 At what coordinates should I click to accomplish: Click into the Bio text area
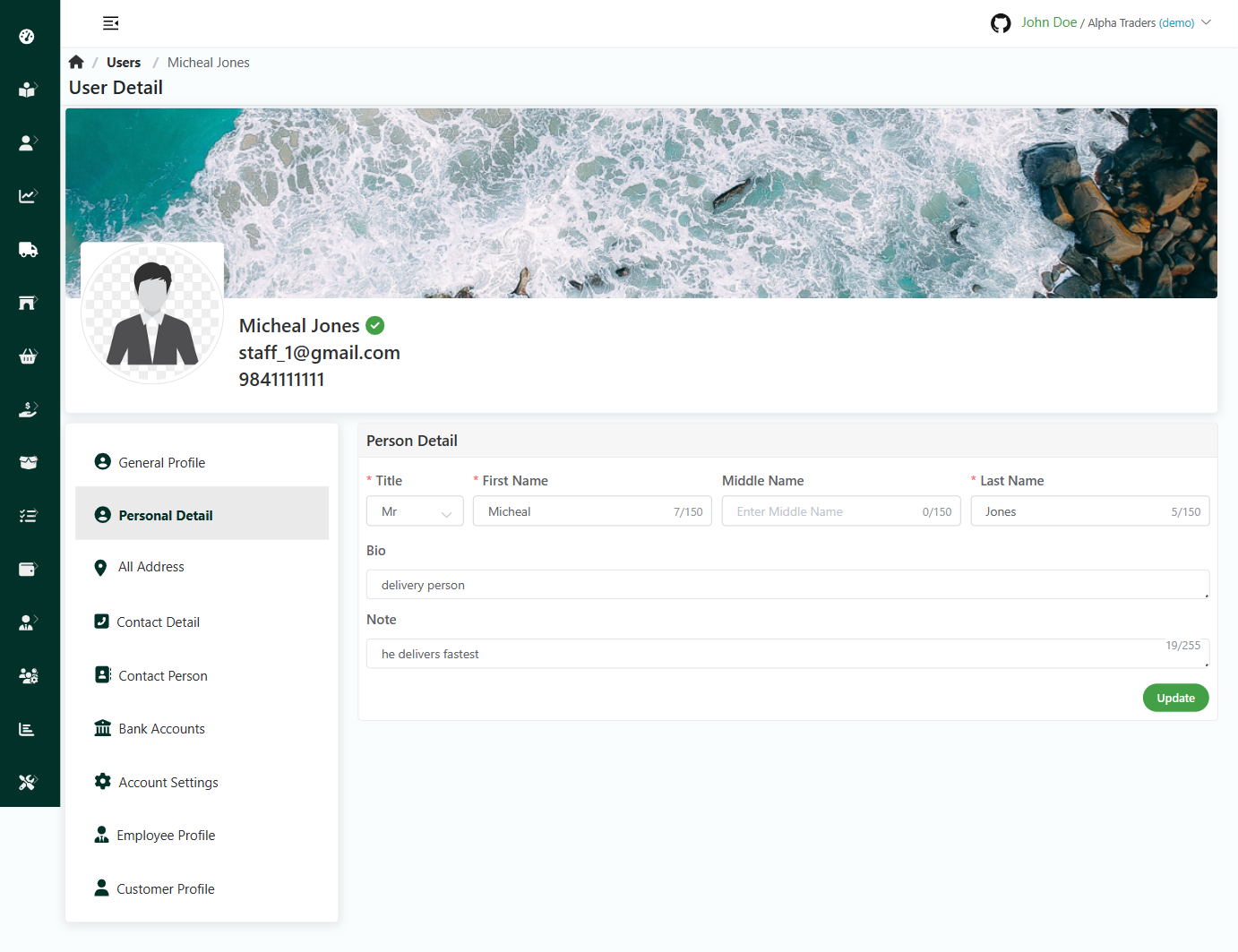point(787,585)
